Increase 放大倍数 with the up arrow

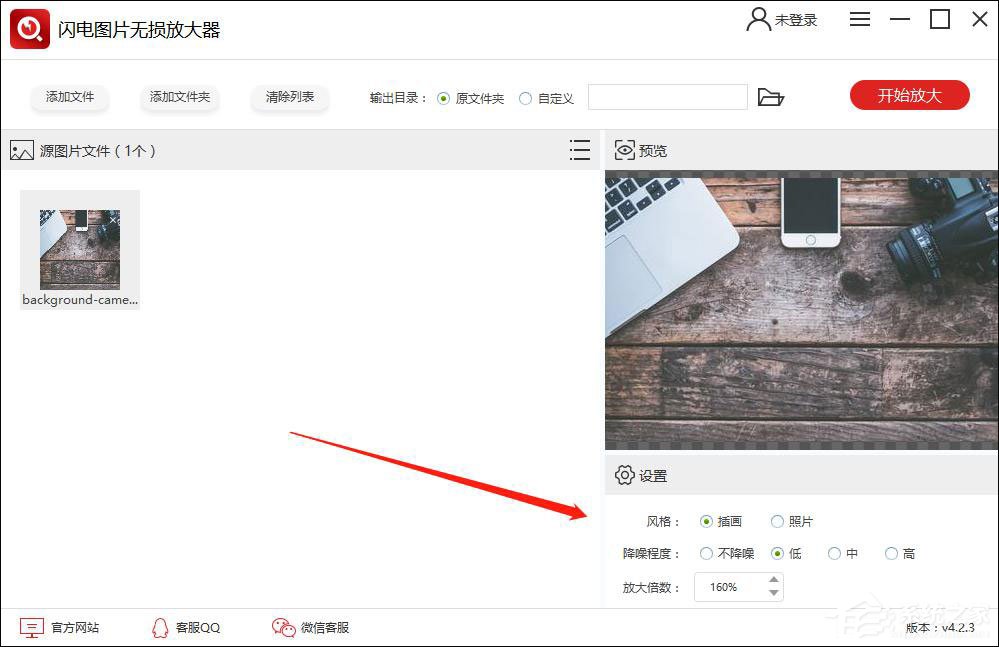[772, 581]
